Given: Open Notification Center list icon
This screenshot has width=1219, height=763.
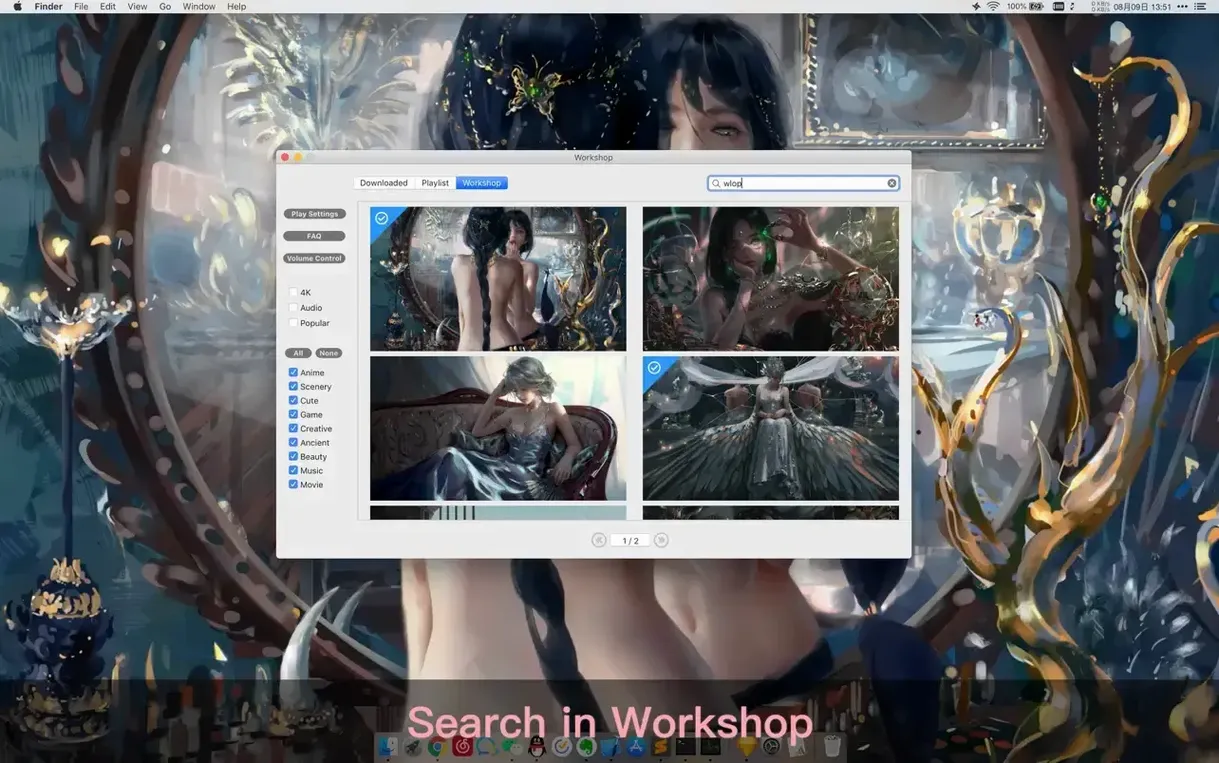Looking at the screenshot, I should (x=1200, y=6).
